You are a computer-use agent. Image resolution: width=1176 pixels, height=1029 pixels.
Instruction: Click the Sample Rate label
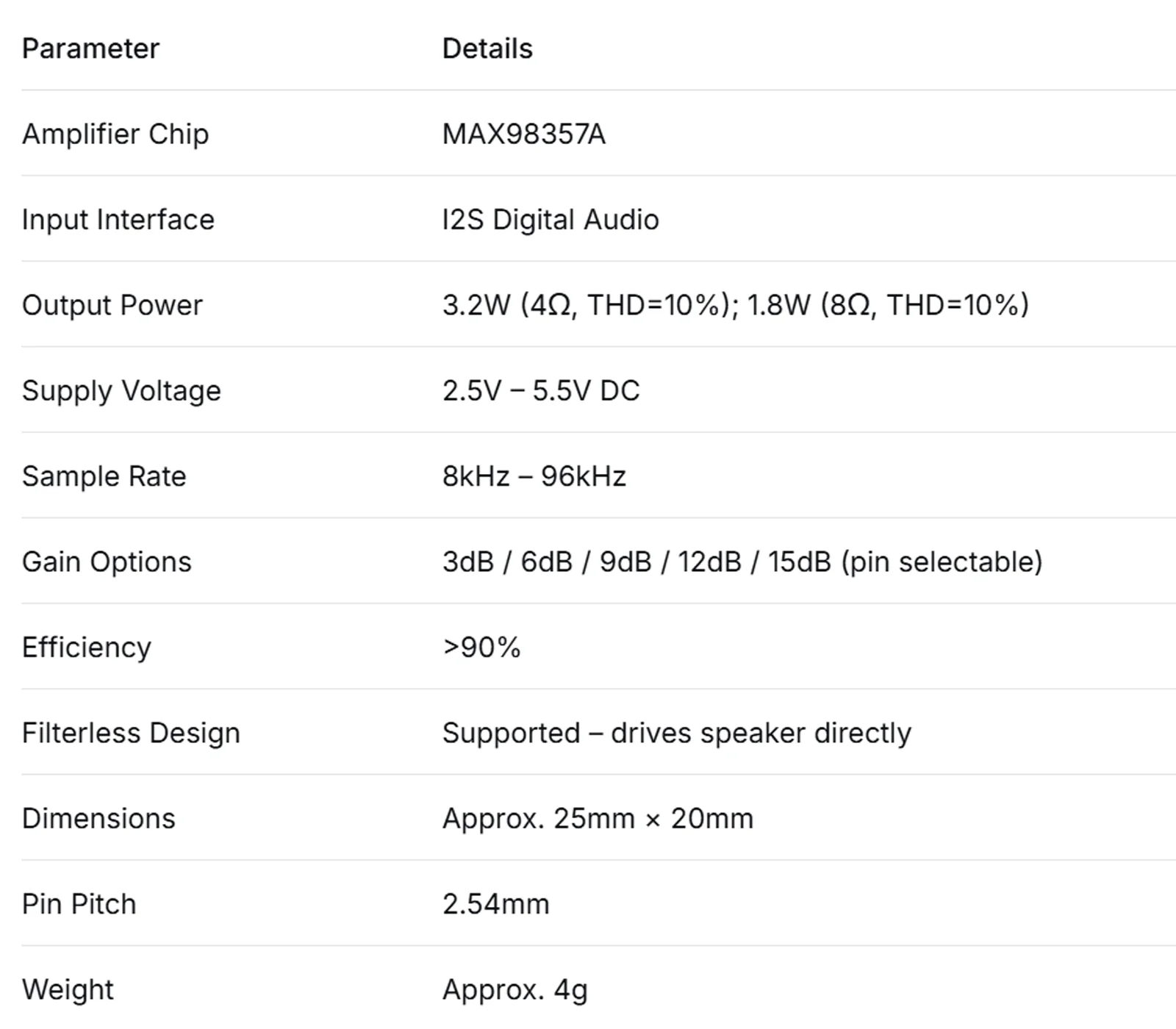click(x=104, y=476)
